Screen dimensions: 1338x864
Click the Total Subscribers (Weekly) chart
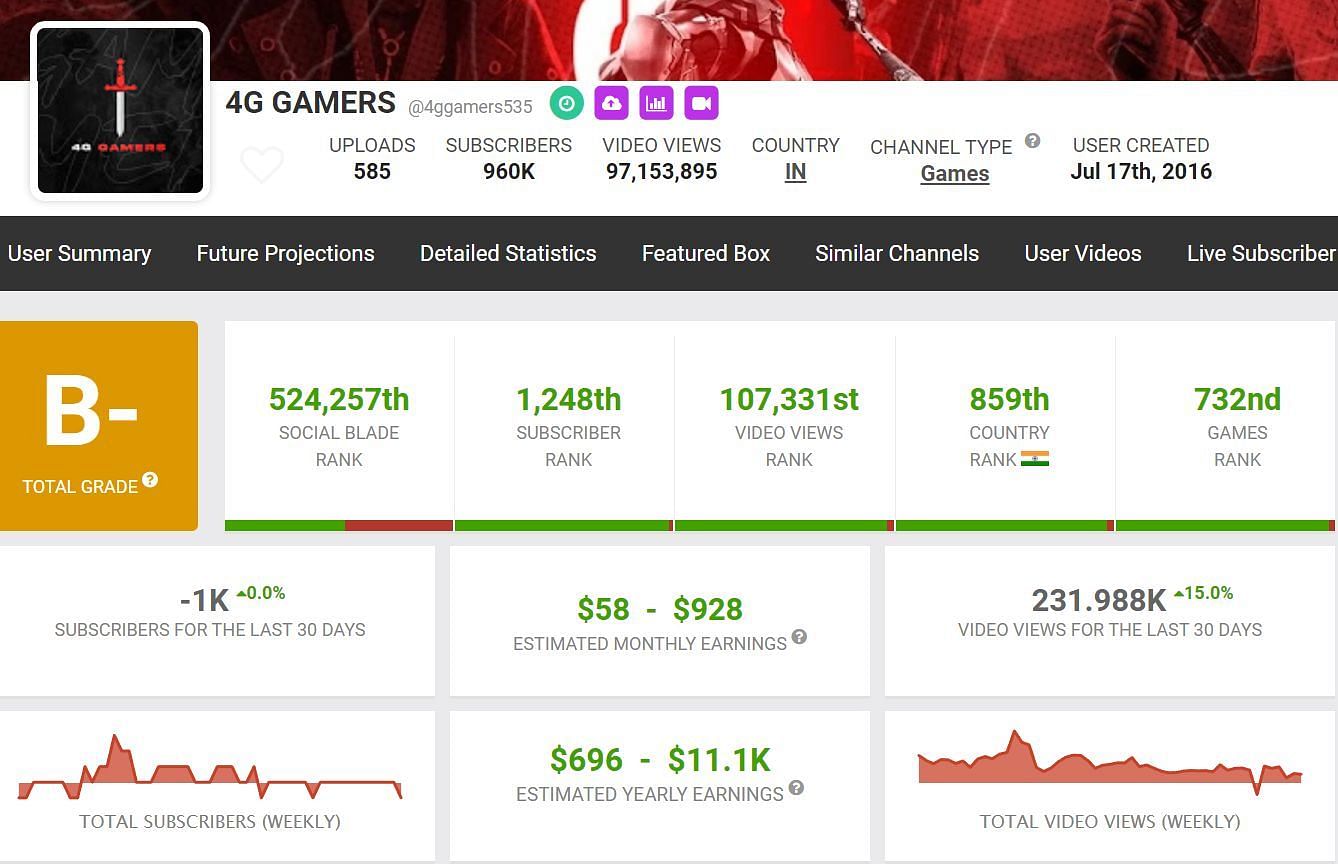tap(210, 768)
